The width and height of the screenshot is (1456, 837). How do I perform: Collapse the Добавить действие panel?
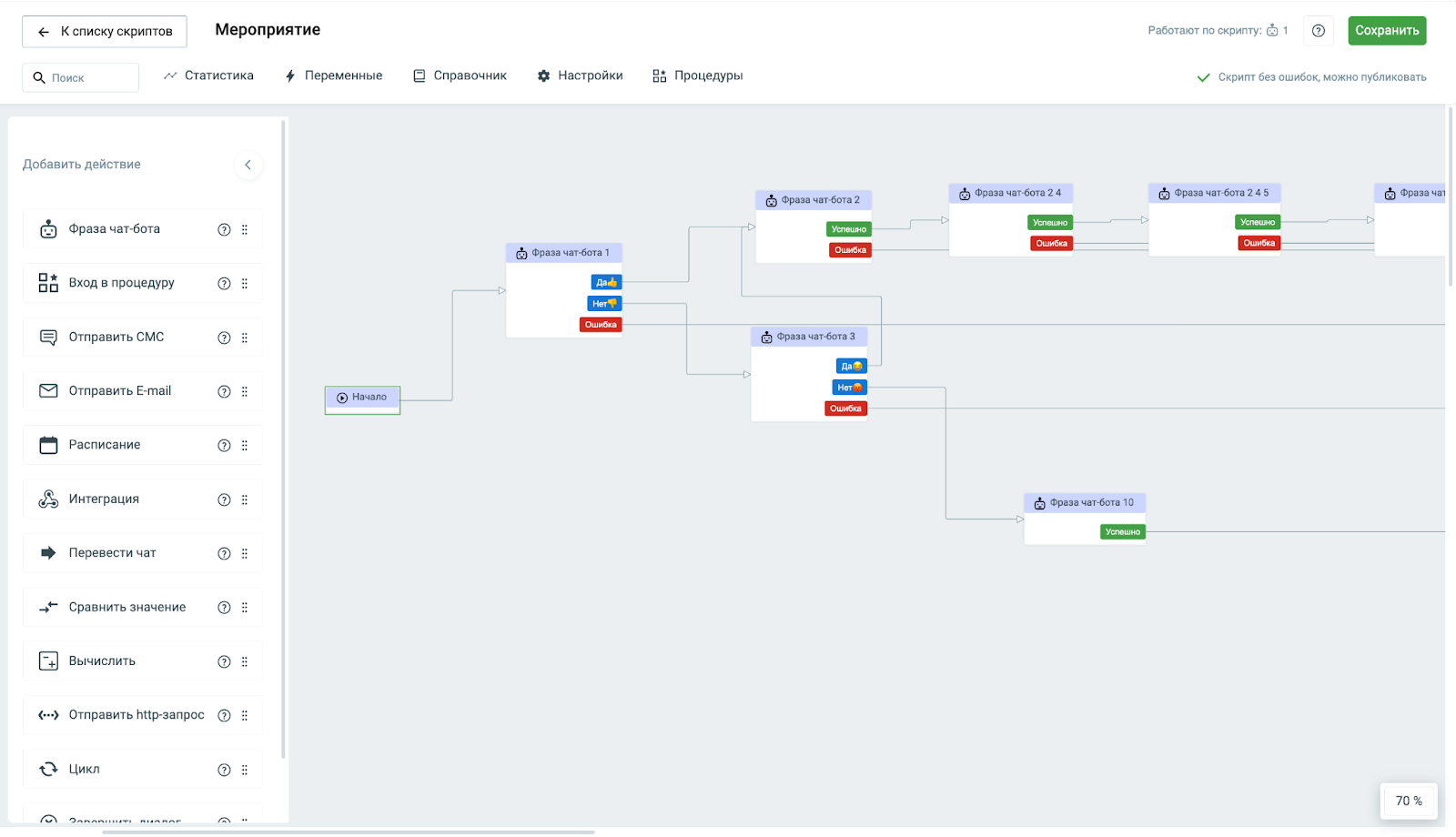coord(248,165)
